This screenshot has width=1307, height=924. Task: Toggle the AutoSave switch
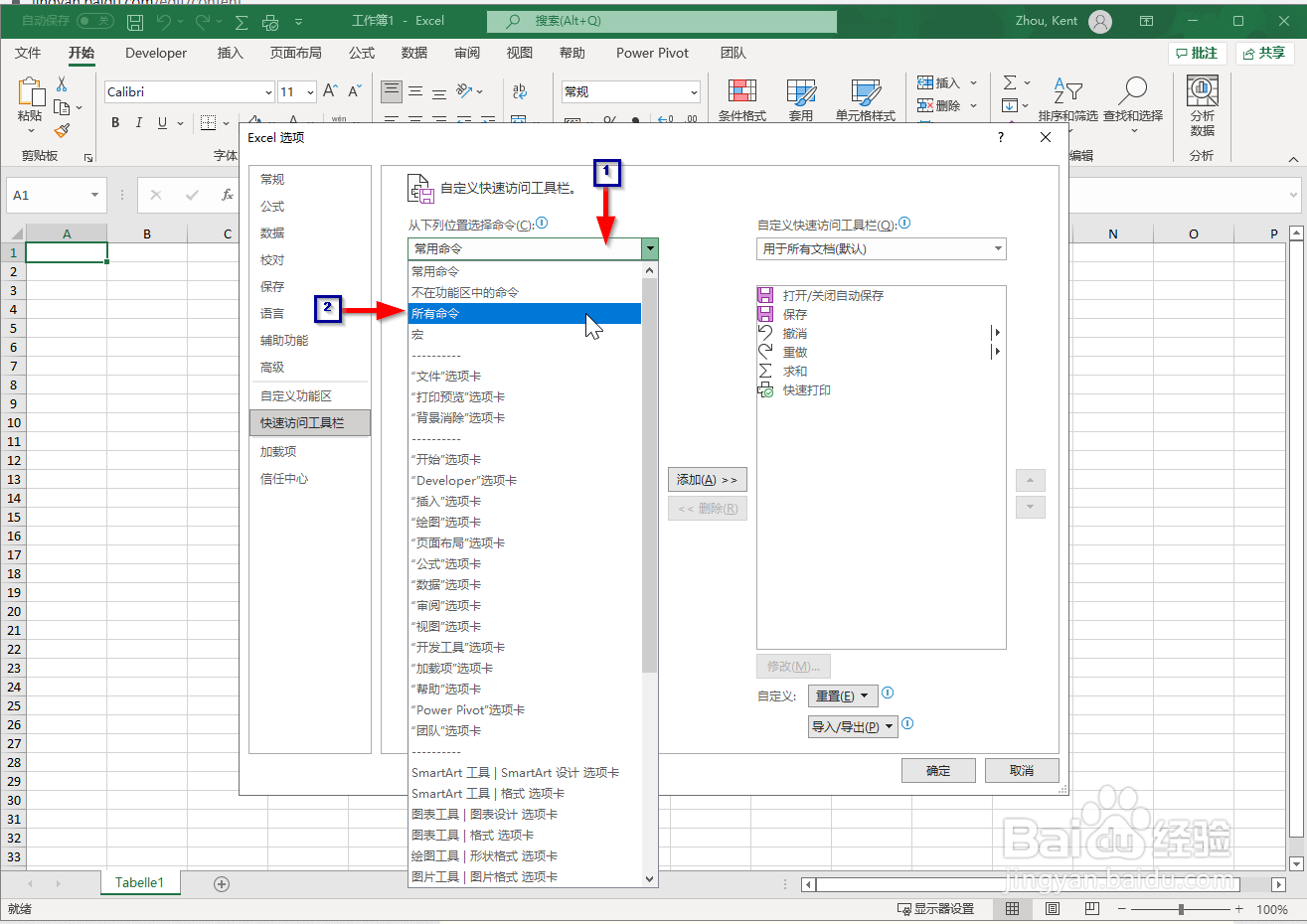pos(95,21)
